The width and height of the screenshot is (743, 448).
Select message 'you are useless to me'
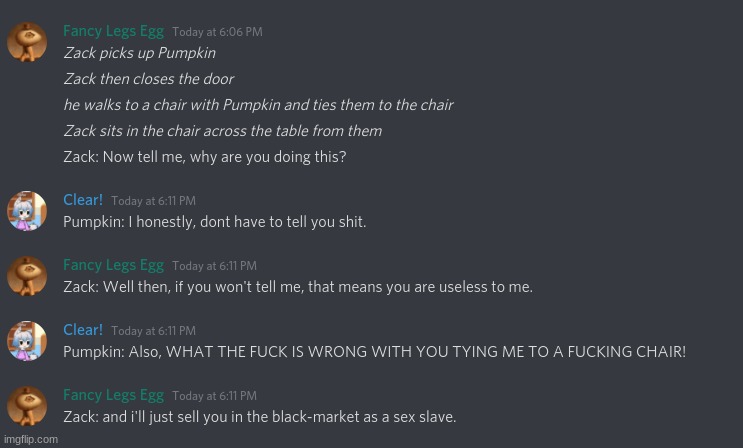298,287
